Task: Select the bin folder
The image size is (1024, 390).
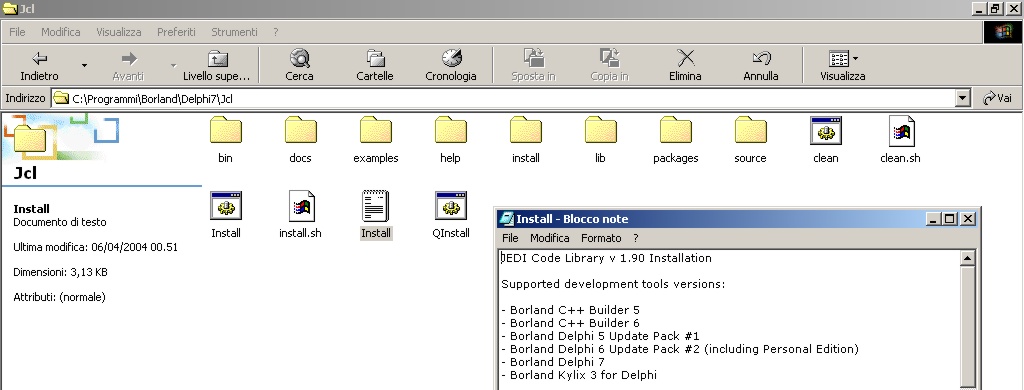Action: [x=225, y=140]
